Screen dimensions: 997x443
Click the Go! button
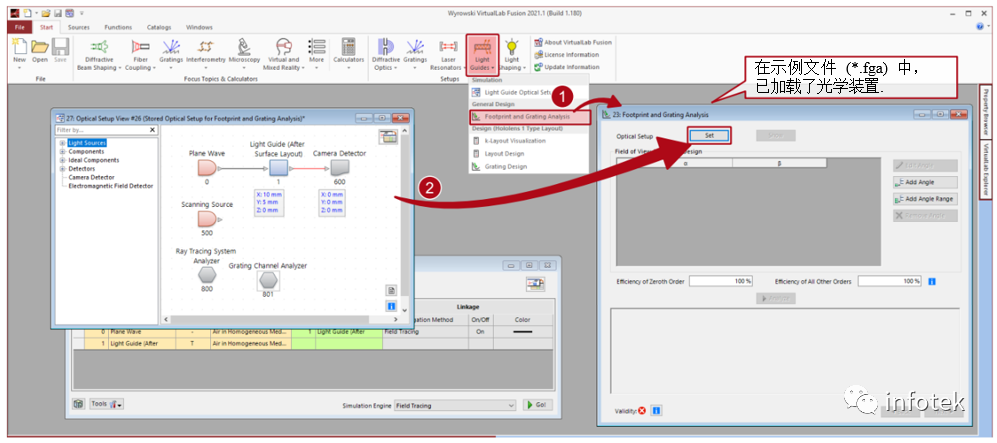coord(537,406)
